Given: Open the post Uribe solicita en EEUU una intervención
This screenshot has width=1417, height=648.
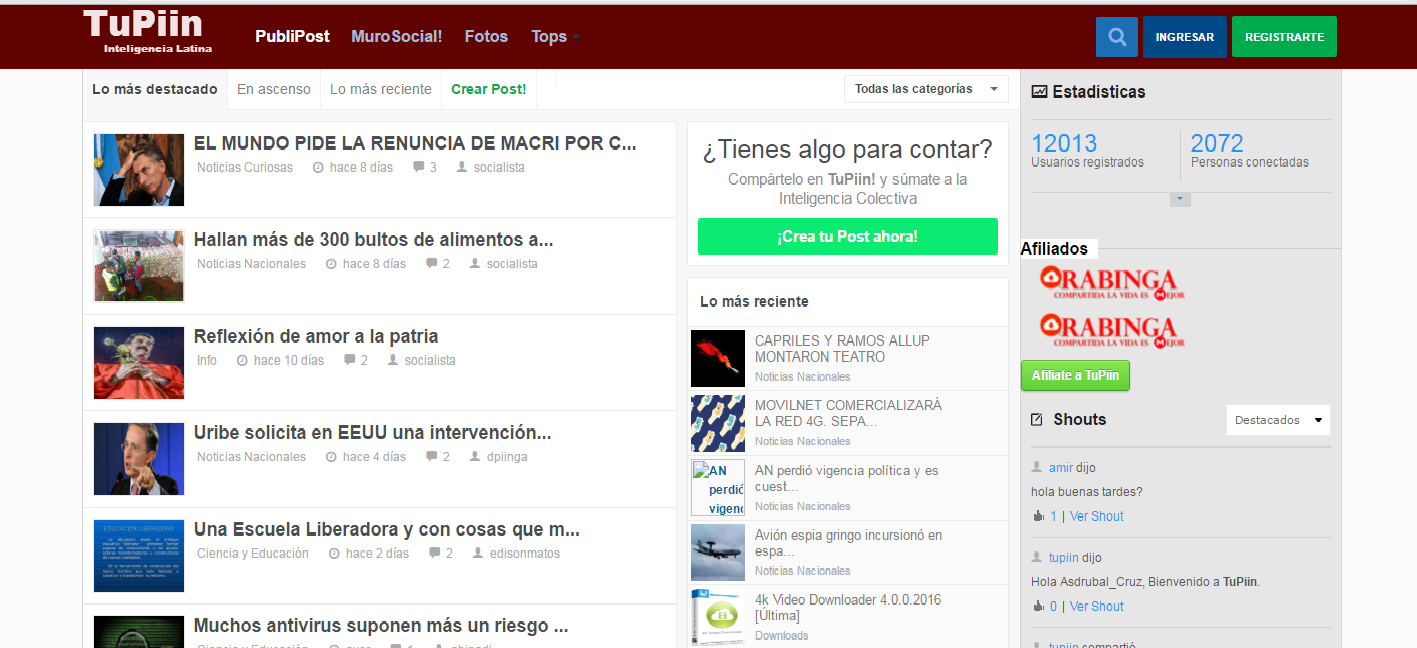Looking at the screenshot, I should (372, 433).
